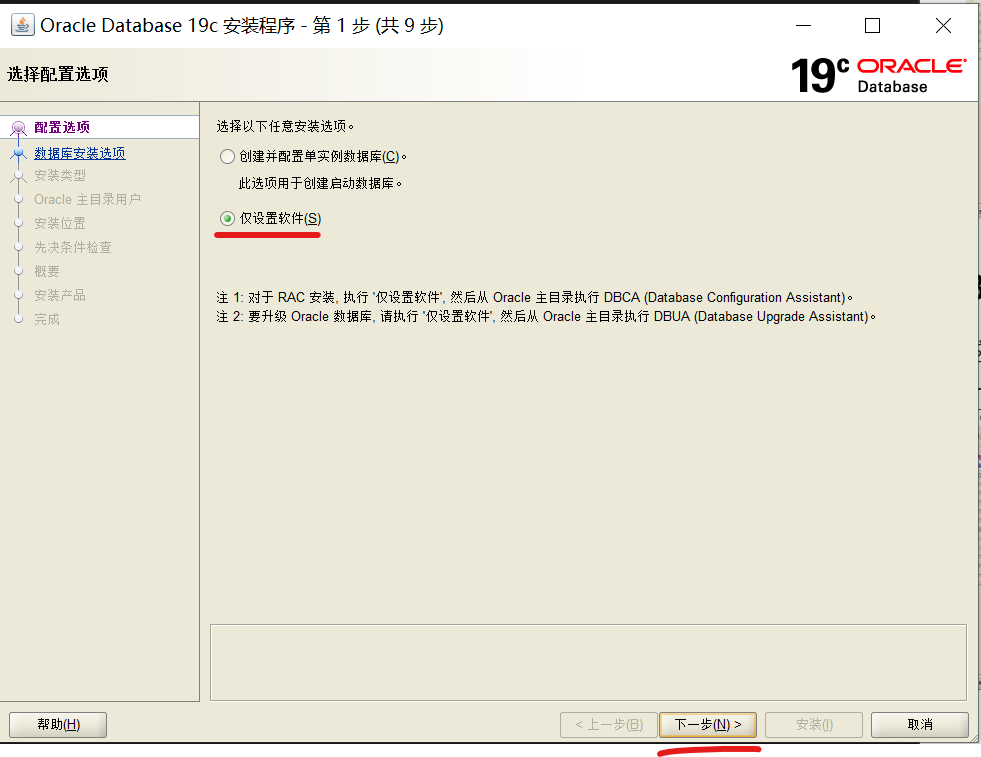Viewport: 981px width, 757px height.
Task: Click 完成 step in sidebar
Action: pos(46,319)
